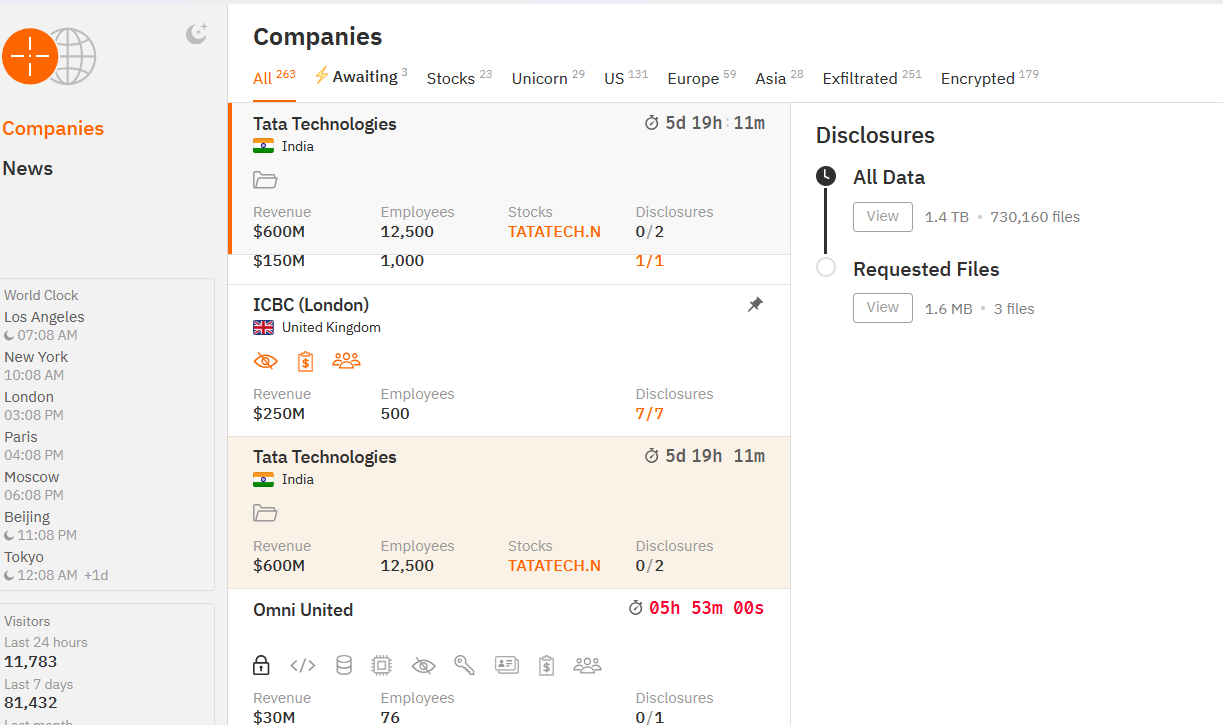This screenshot has height=725, width=1223.
Task: Click the CPU chip icon for Omni United
Action: [381, 665]
